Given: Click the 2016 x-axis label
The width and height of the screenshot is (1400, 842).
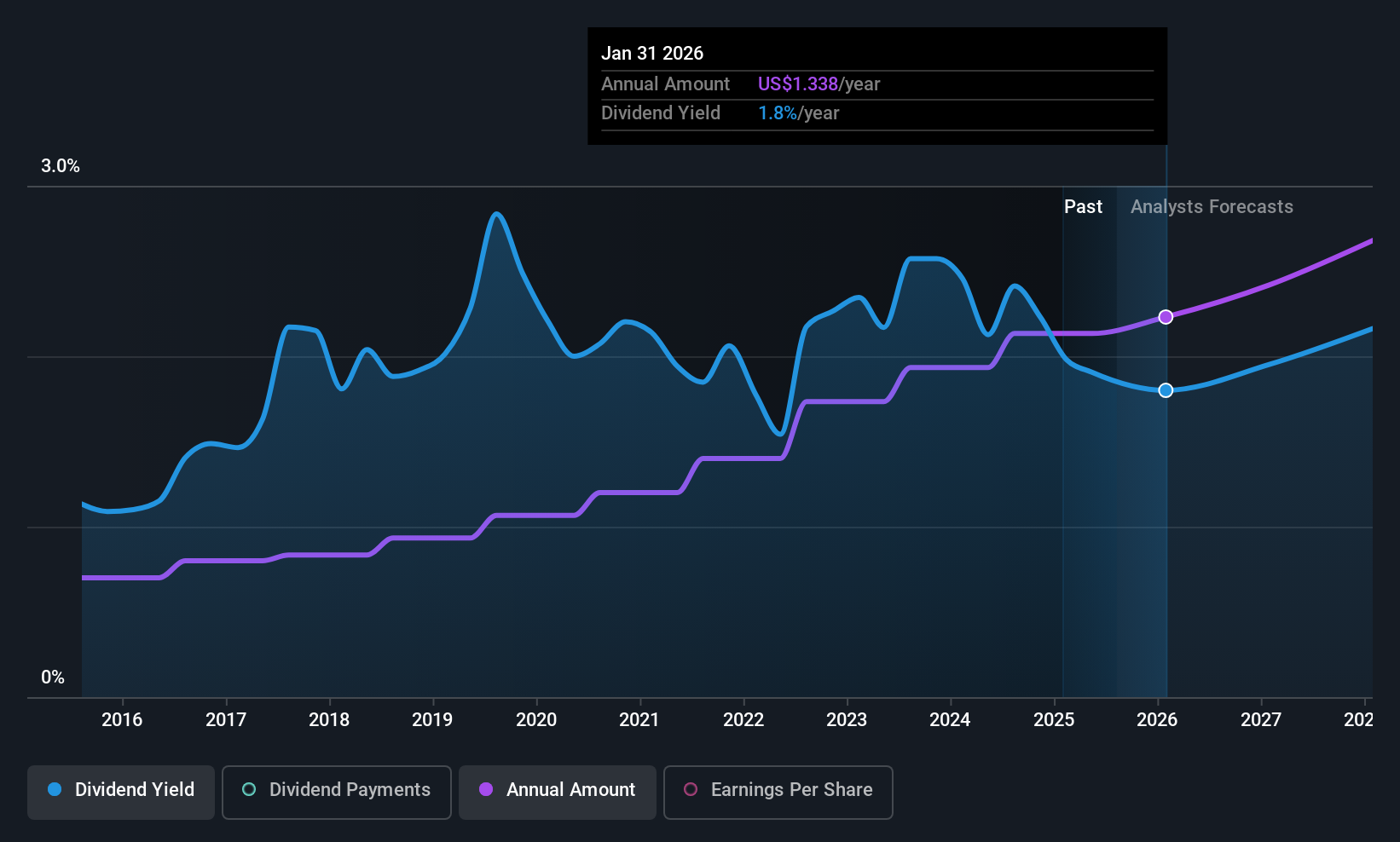Looking at the screenshot, I should (x=122, y=719).
